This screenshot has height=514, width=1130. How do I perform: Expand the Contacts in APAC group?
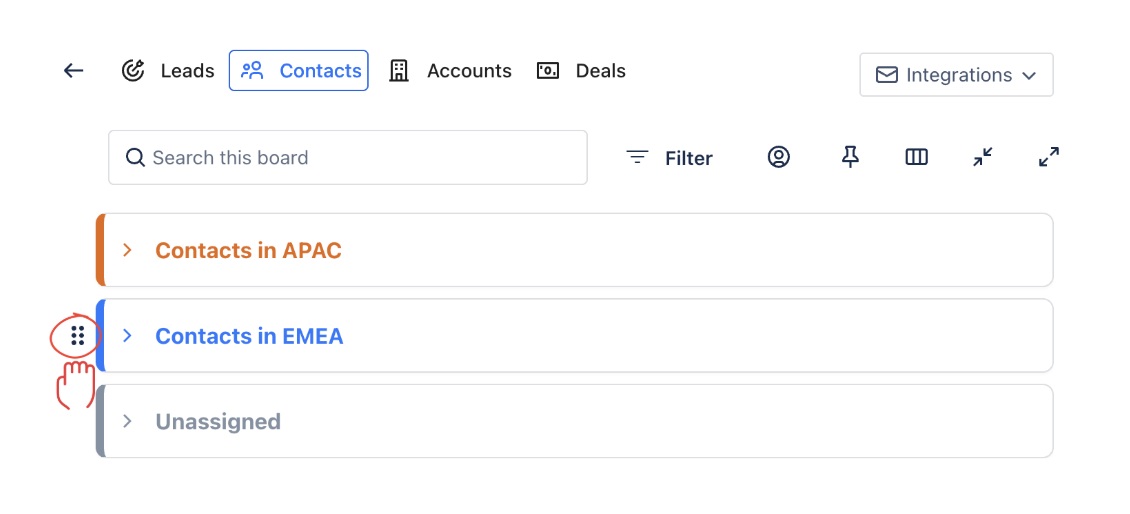(x=127, y=250)
